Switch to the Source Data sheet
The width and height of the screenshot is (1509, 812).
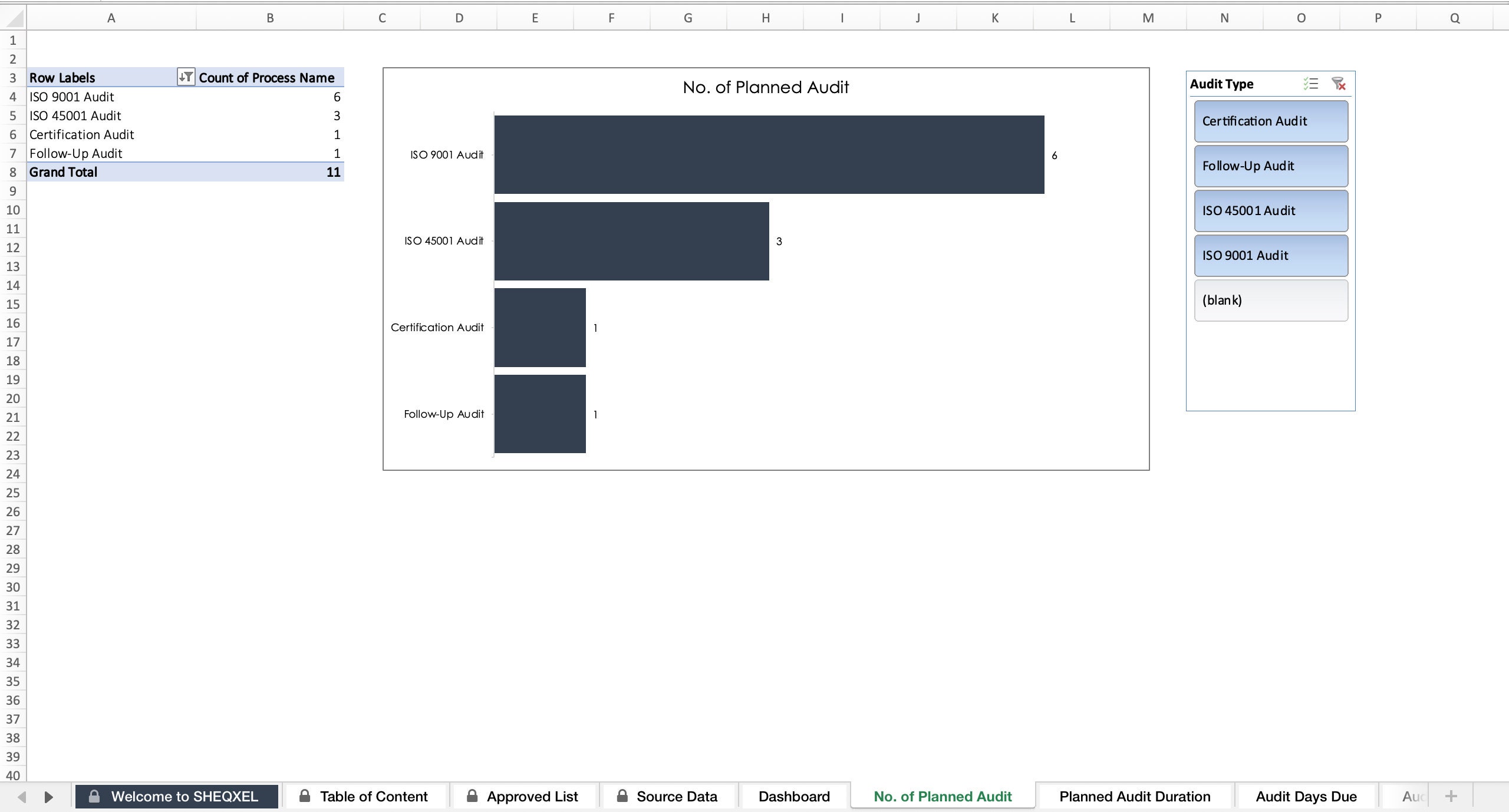pos(668,797)
